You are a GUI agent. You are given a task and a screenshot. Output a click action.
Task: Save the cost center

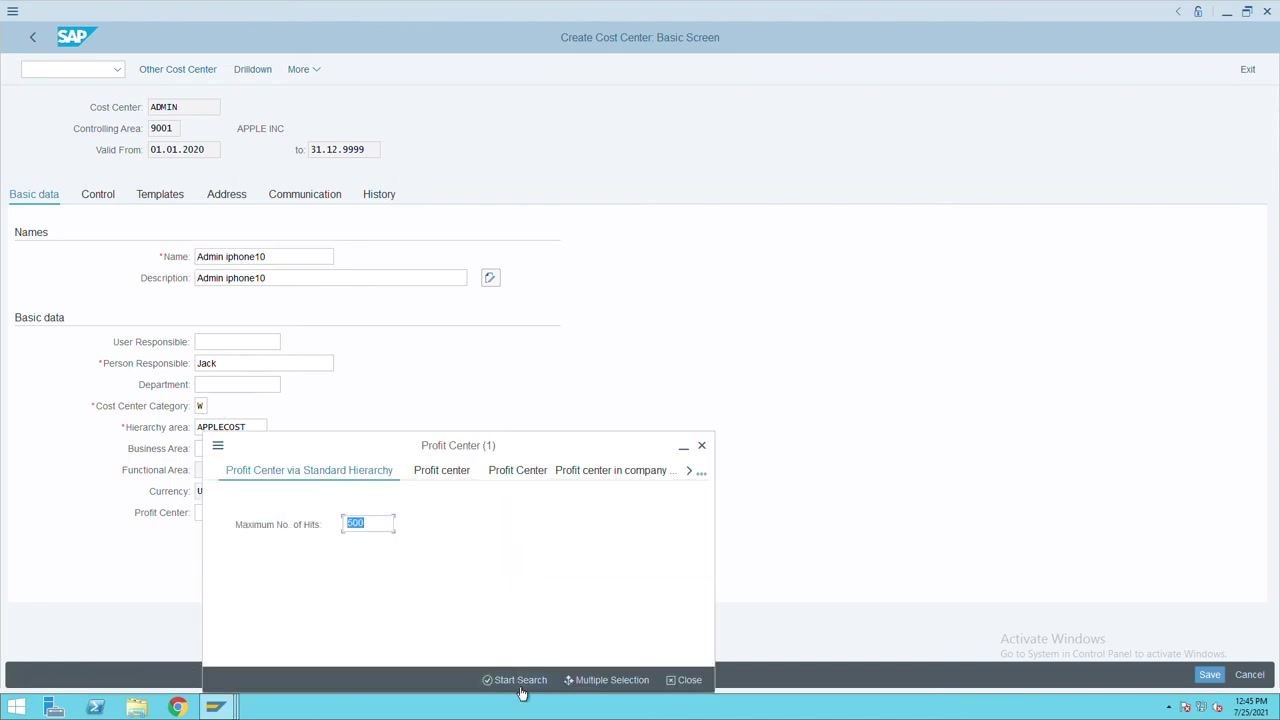coord(1210,675)
